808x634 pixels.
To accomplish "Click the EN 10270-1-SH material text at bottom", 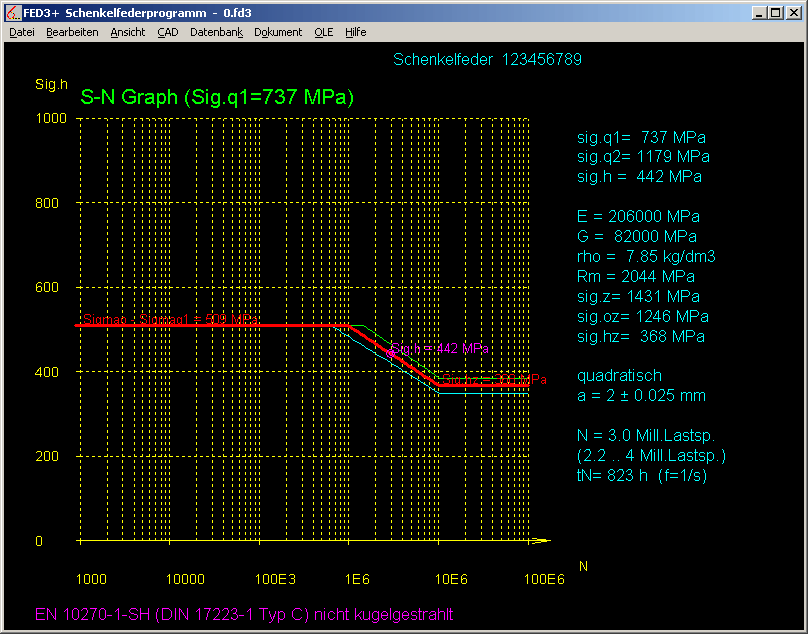I will click(x=236, y=614).
